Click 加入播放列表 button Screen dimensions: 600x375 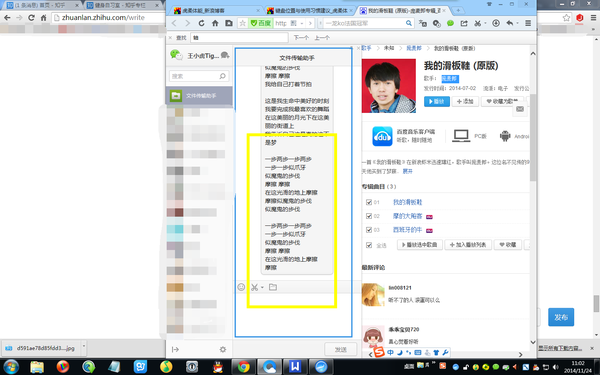coord(468,245)
